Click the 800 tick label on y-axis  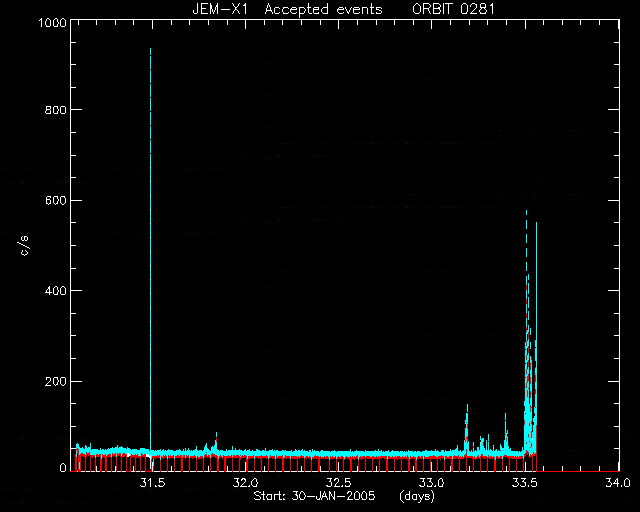55,110
